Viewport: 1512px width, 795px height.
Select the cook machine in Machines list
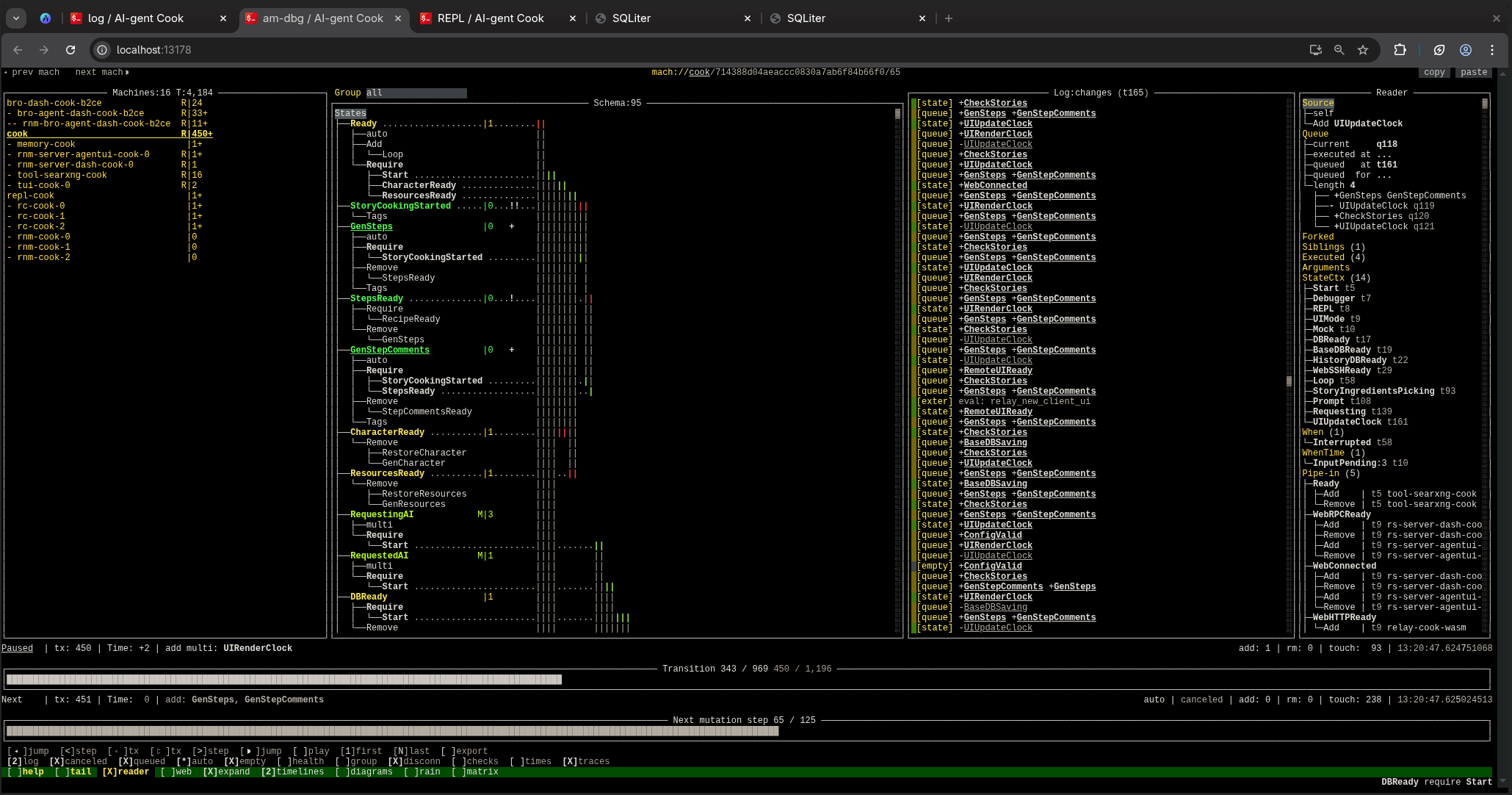pos(109,134)
